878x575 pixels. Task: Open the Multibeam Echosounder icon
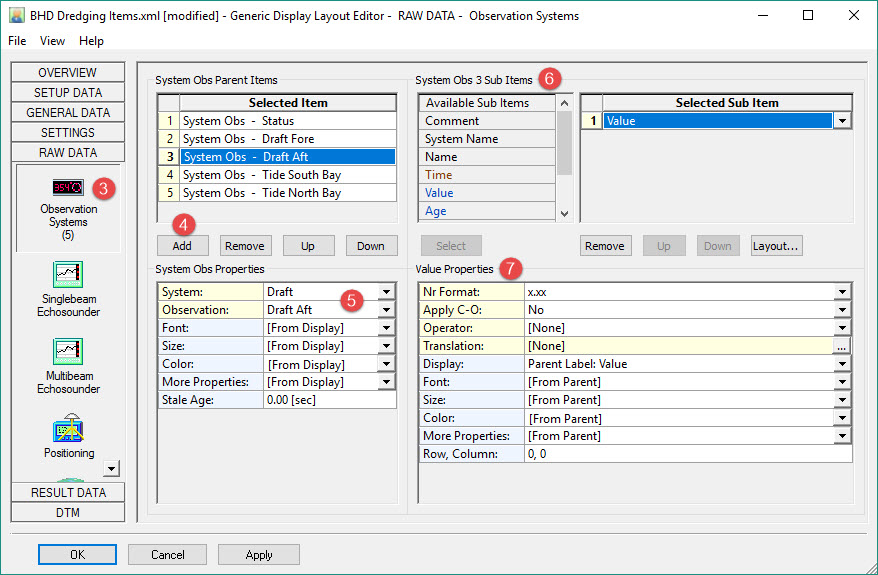pyautogui.click(x=68, y=351)
